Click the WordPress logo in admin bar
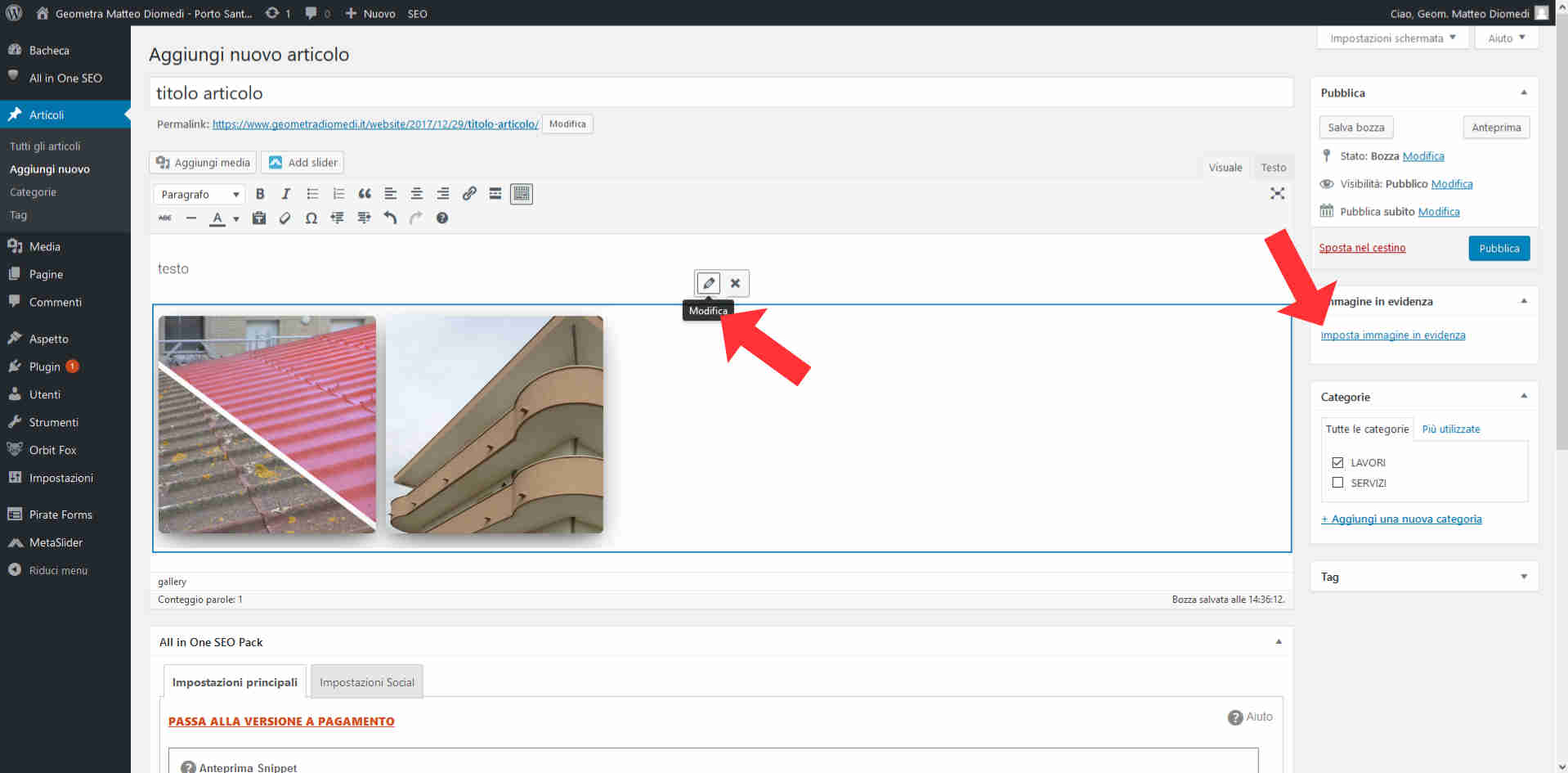The image size is (1568, 773). click(14, 13)
